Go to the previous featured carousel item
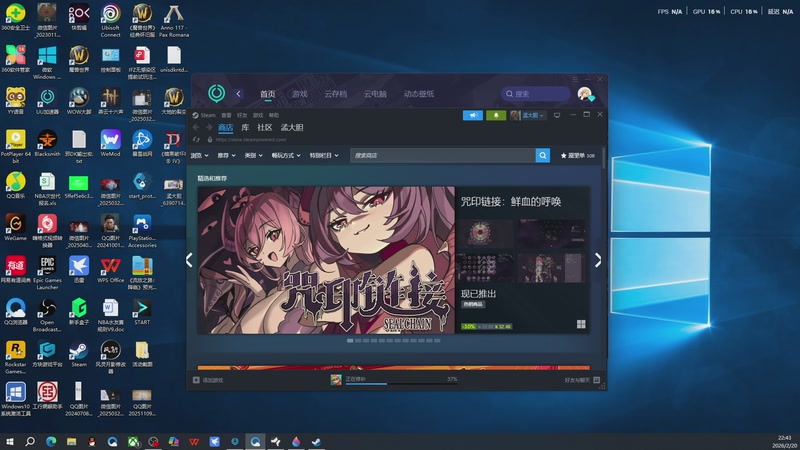 coord(189,260)
